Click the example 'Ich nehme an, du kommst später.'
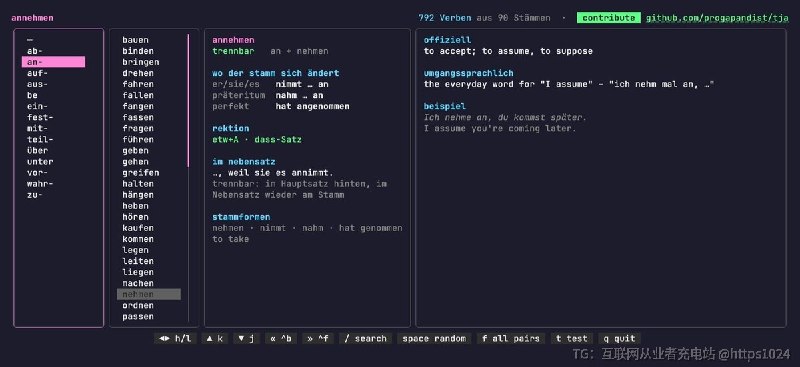 pos(505,117)
